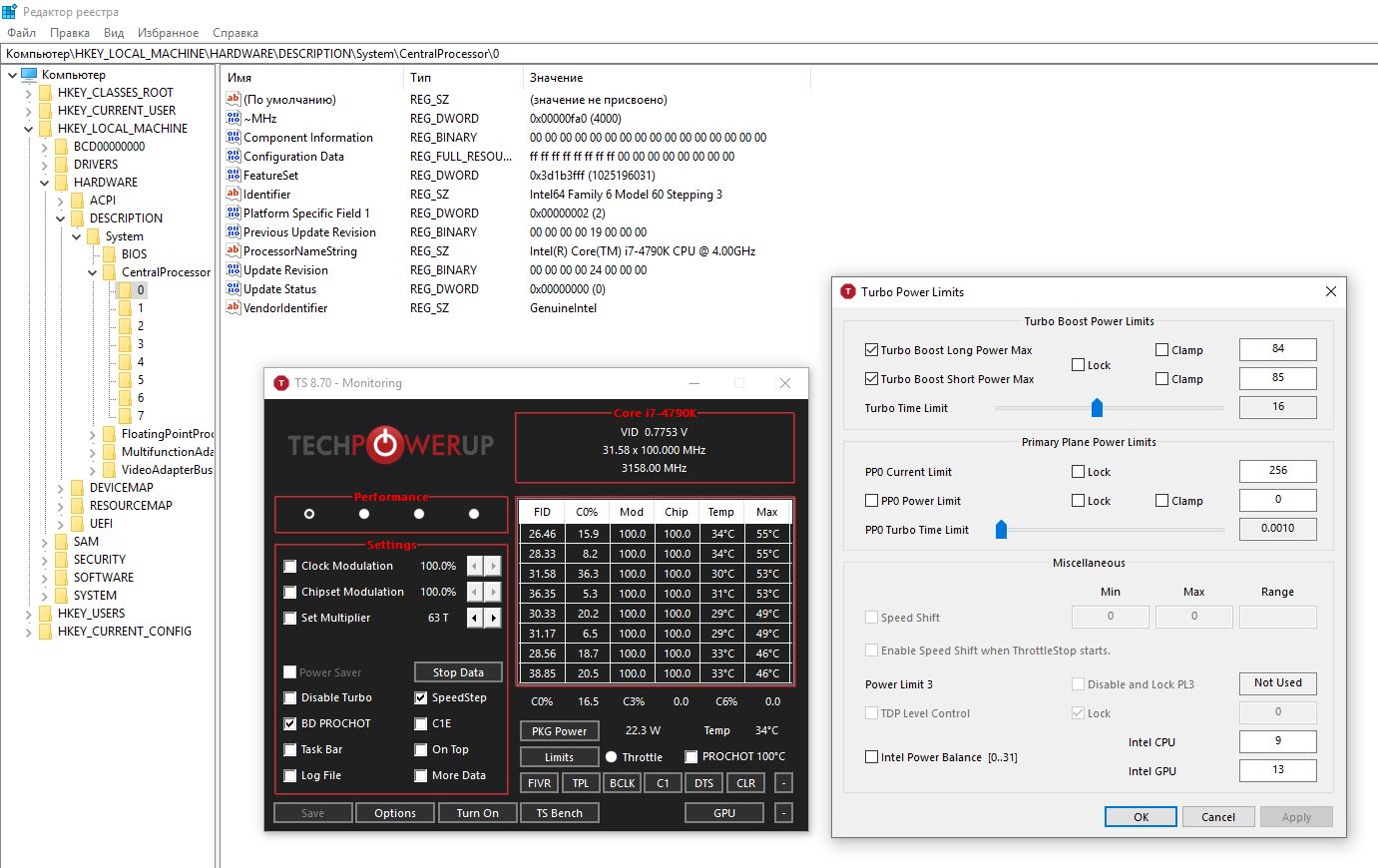The width and height of the screenshot is (1378, 868).
Task: Click OK in Turbo Power Limits
Action: point(1141,817)
